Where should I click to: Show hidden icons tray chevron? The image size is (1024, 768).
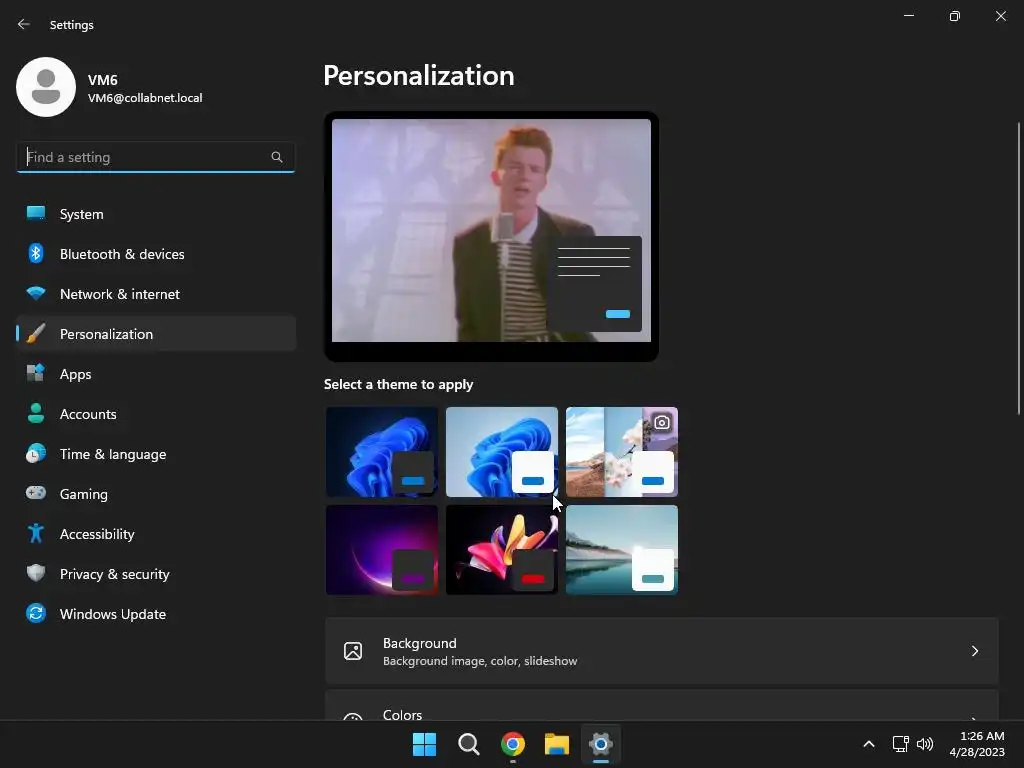(869, 744)
